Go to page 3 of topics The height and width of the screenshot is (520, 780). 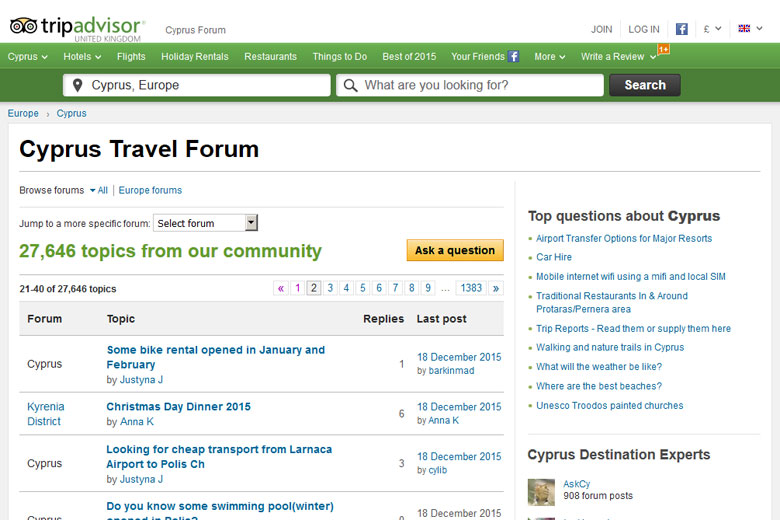click(330, 288)
